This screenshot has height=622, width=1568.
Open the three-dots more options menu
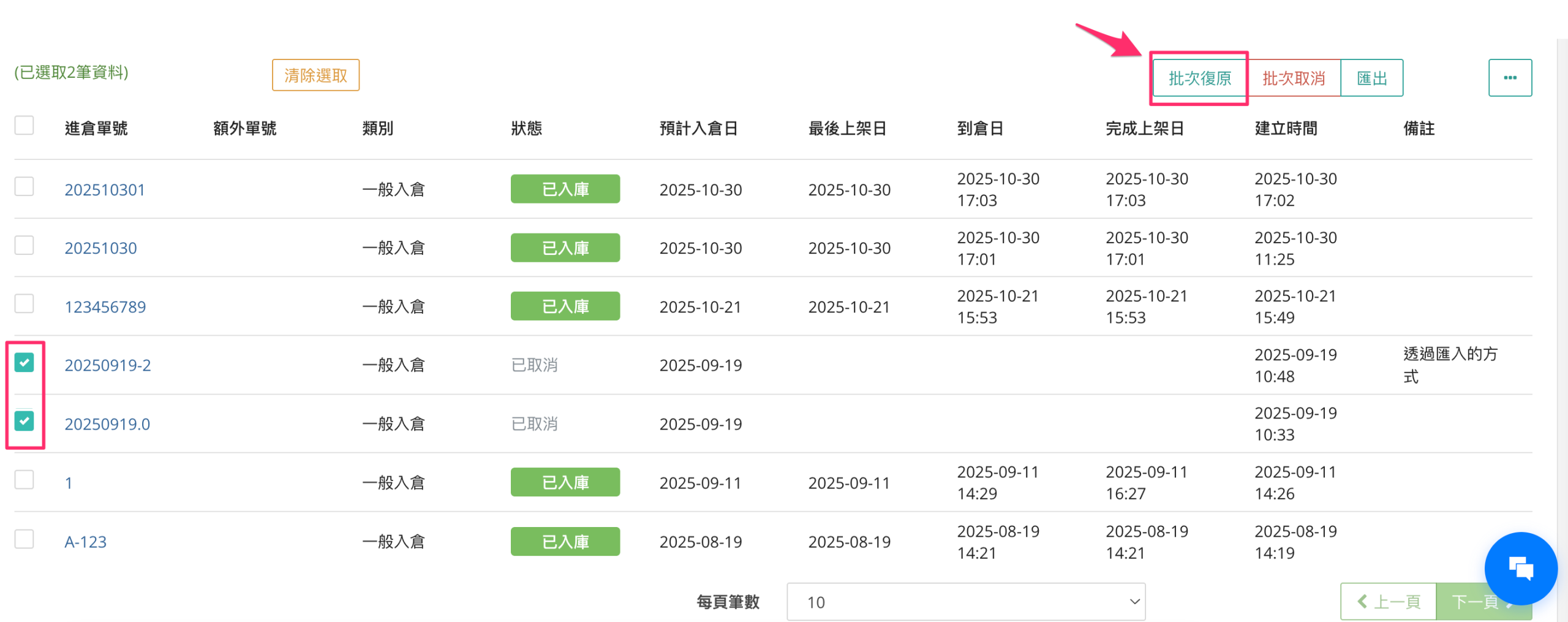pyautogui.click(x=1510, y=78)
